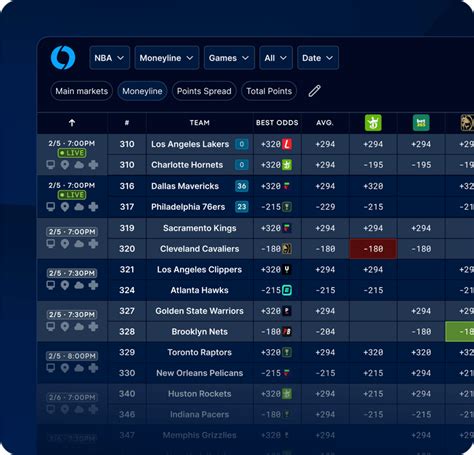Select Los Angeles Lakers team name
Screen dimensions: 474x455
point(190,144)
